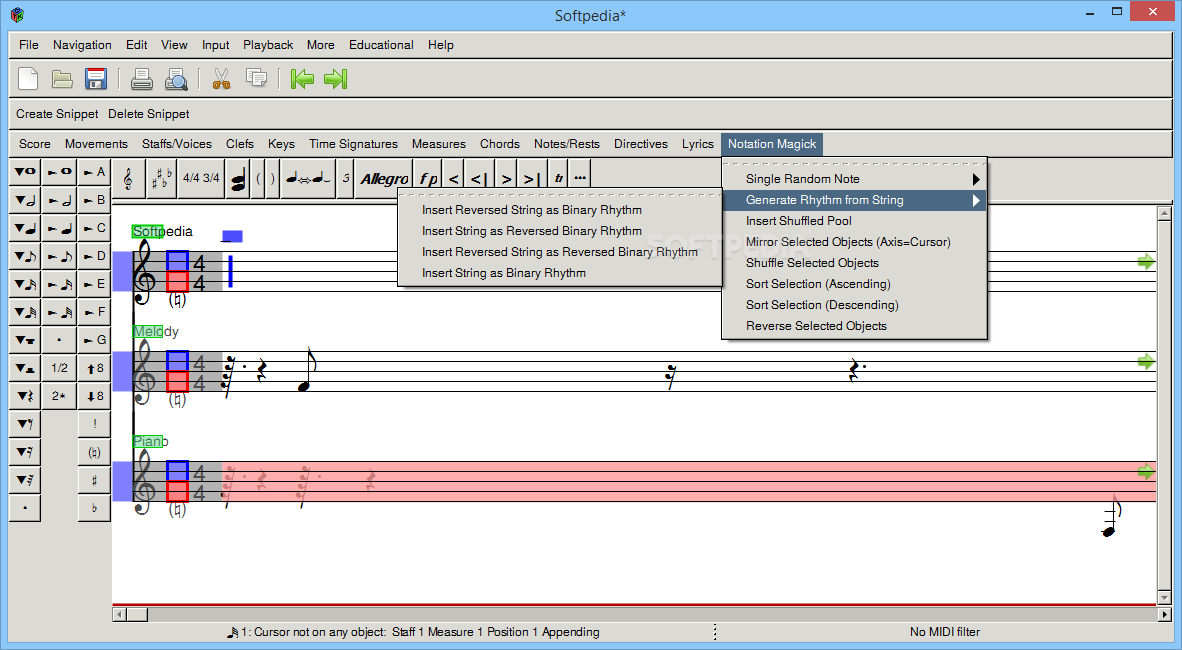The width and height of the screenshot is (1182, 650).
Task: Open the Educational menu
Action: pyautogui.click(x=381, y=45)
